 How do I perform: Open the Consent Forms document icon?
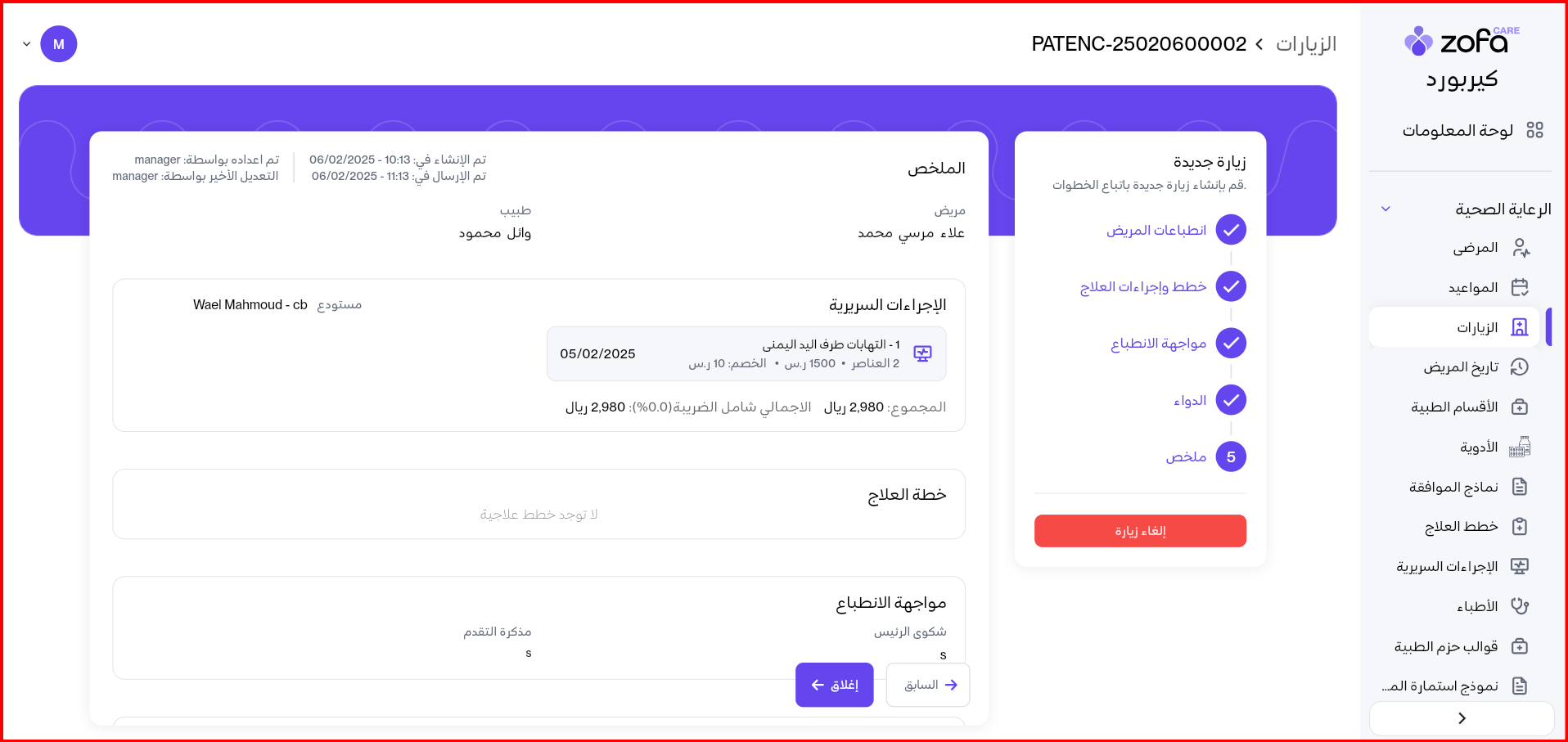tap(1520, 488)
